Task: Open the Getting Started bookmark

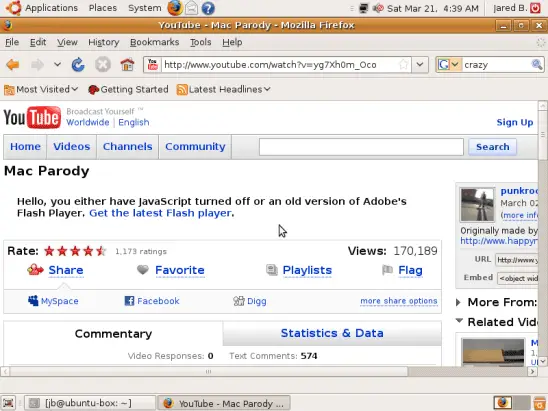Action: (x=128, y=89)
